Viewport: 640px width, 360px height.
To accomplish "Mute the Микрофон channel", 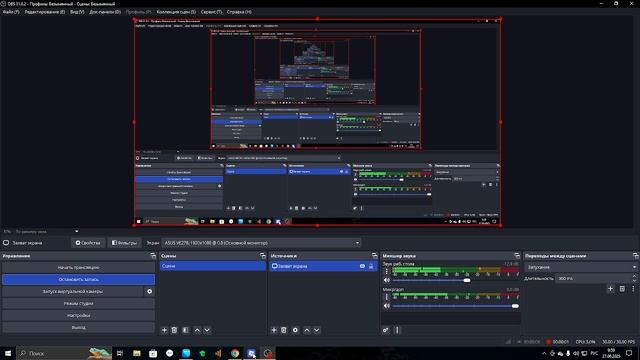I will [x=387, y=306].
